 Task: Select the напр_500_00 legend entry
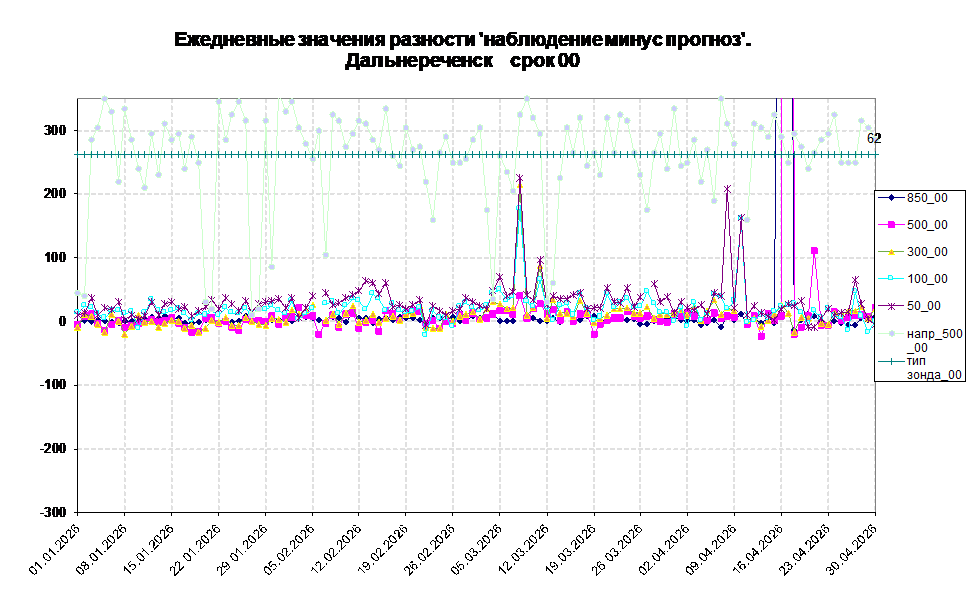pos(920,340)
